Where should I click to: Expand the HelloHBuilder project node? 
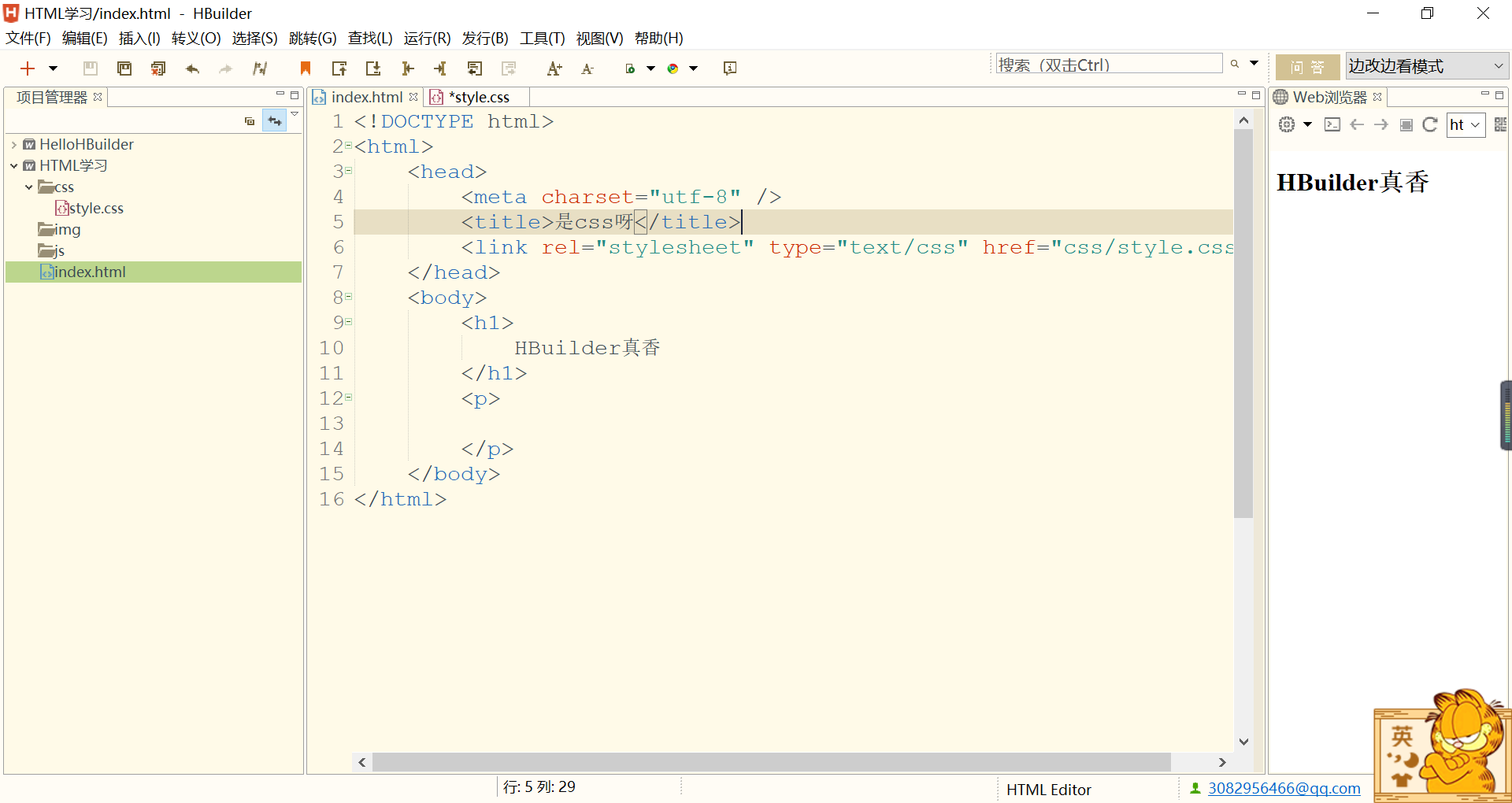click(x=14, y=145)
